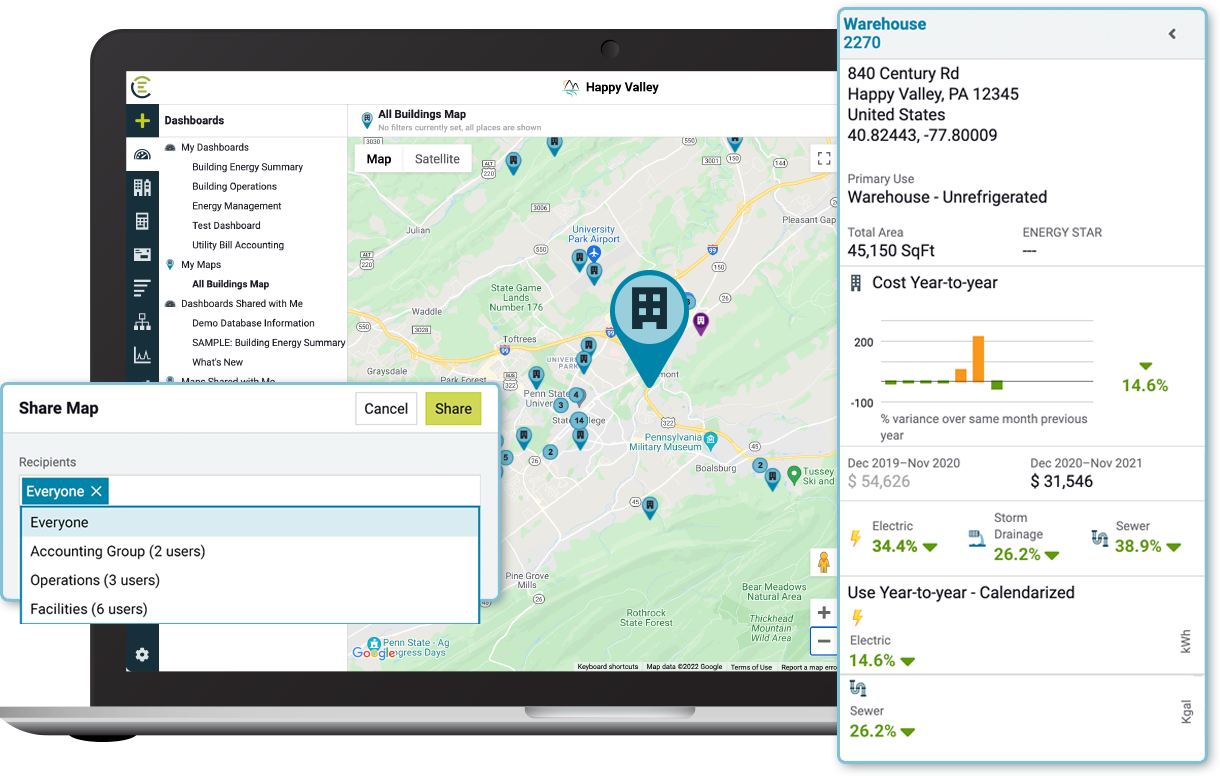The height and width of the screenshot is (776, 1220).
Task: Select Operations (3 users) from recipients list
Action: [95, 580]
